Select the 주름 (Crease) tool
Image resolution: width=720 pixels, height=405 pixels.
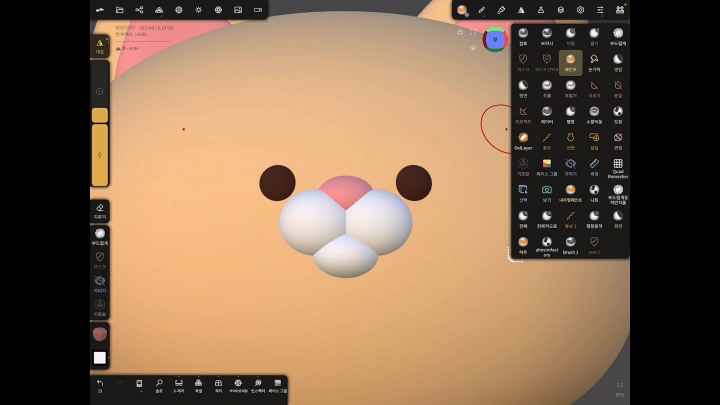[x=547, y=89]
